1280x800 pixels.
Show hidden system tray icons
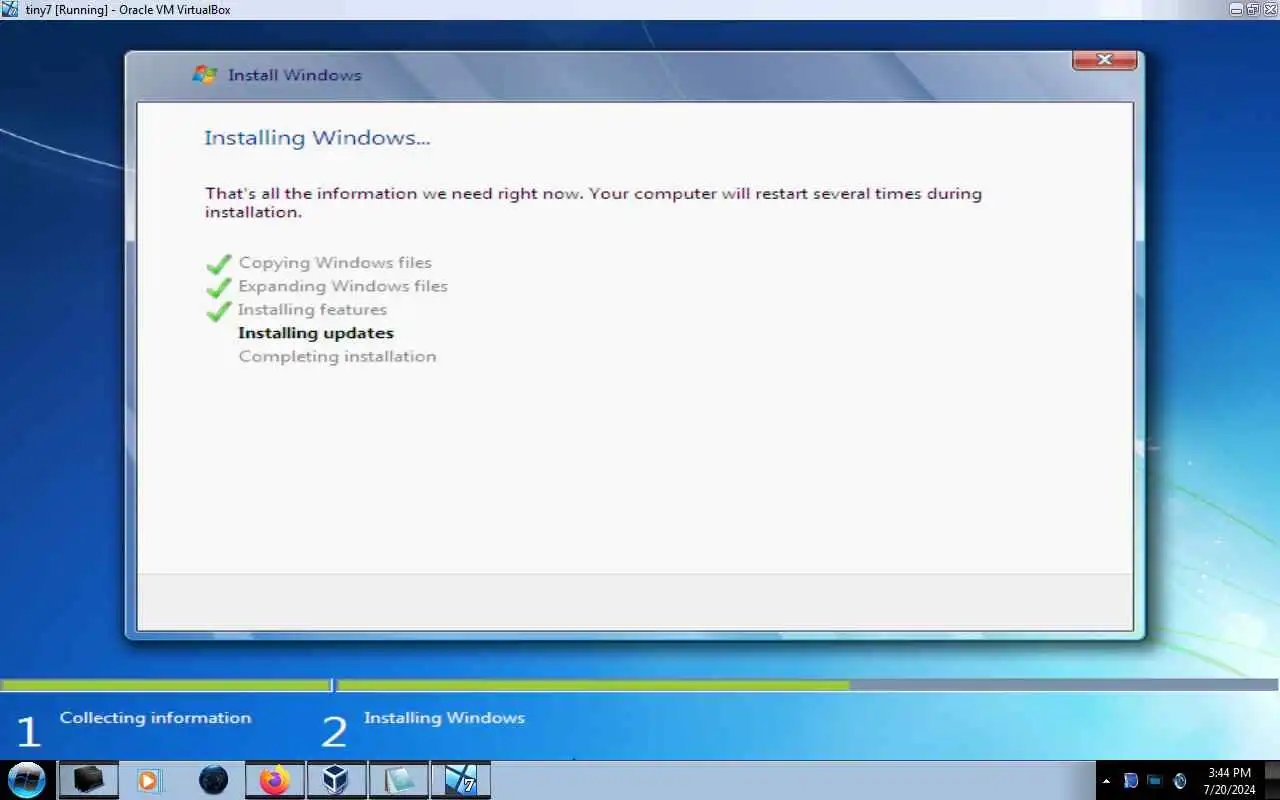(1106, 780)
